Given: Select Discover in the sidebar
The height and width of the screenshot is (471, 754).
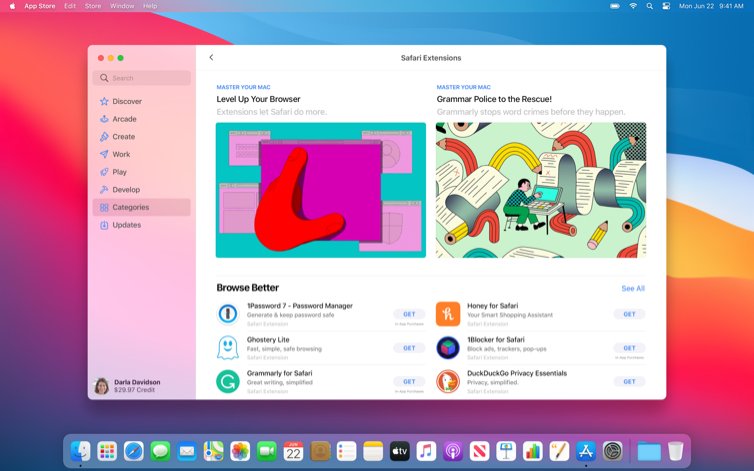Looking at the screenshot, I should (x=126, y=101).
